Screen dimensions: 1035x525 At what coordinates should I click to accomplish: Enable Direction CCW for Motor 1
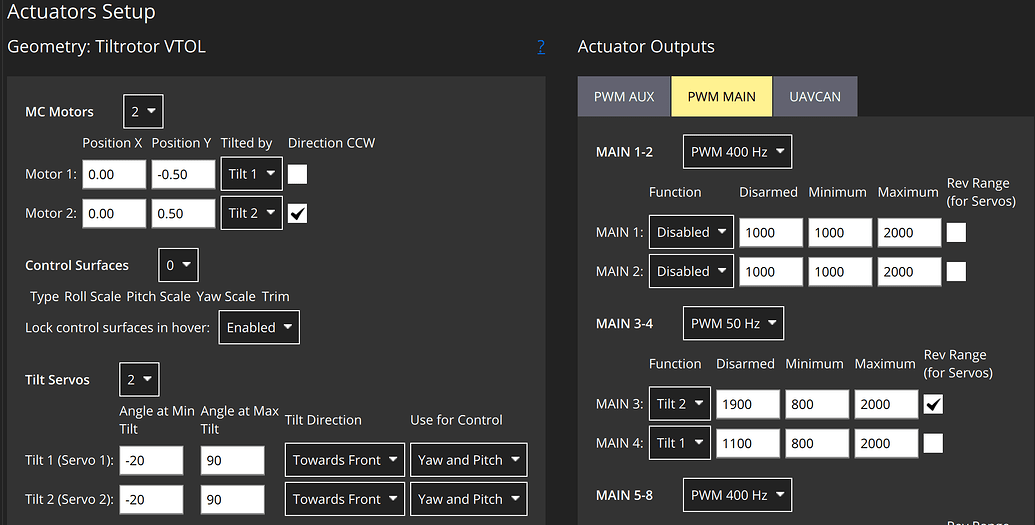(x=298, y=174)
